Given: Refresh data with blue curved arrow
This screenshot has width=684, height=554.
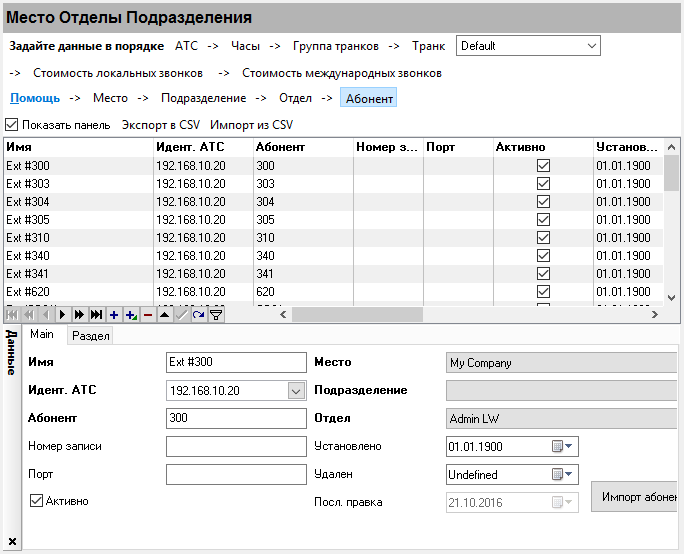Looking at the screenshot, I should pos(198,315).
